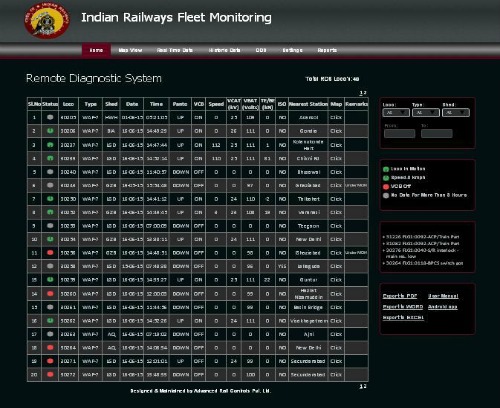The height and width of the screenshot is (408, 500).
Task: Click green status icon in row 10
Action: 50,239
